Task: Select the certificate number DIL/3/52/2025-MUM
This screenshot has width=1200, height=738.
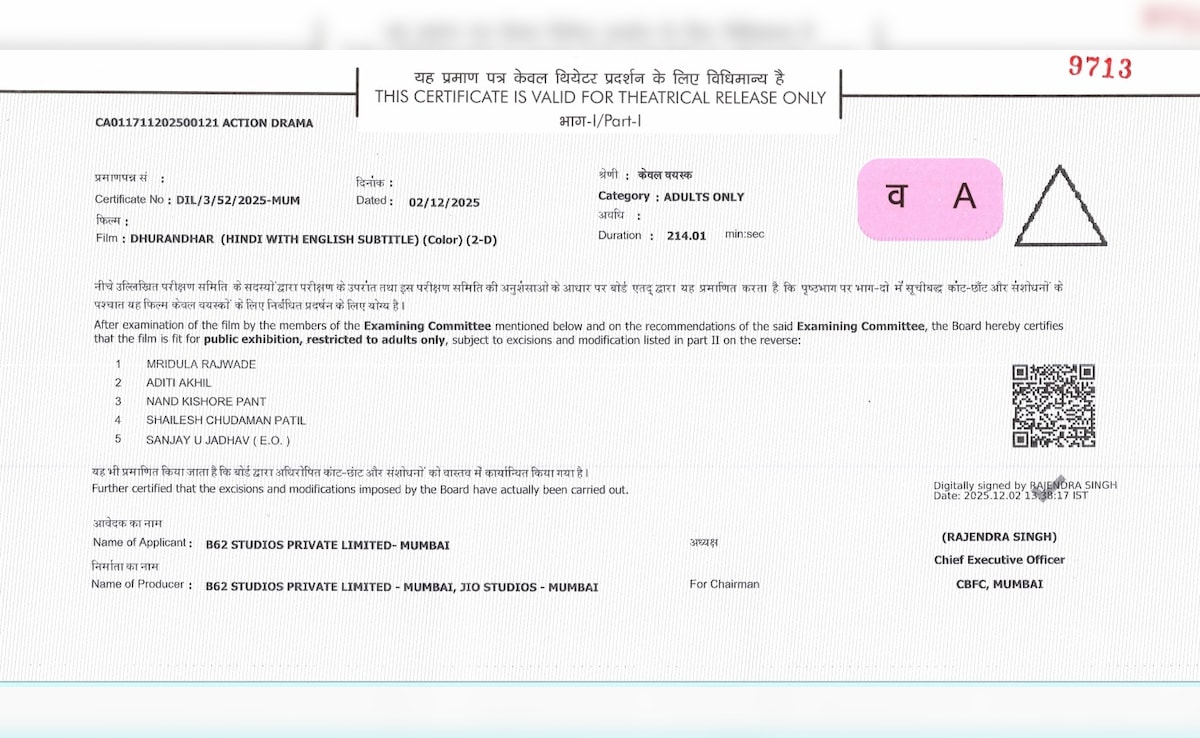Action: [x=238, y=200]
